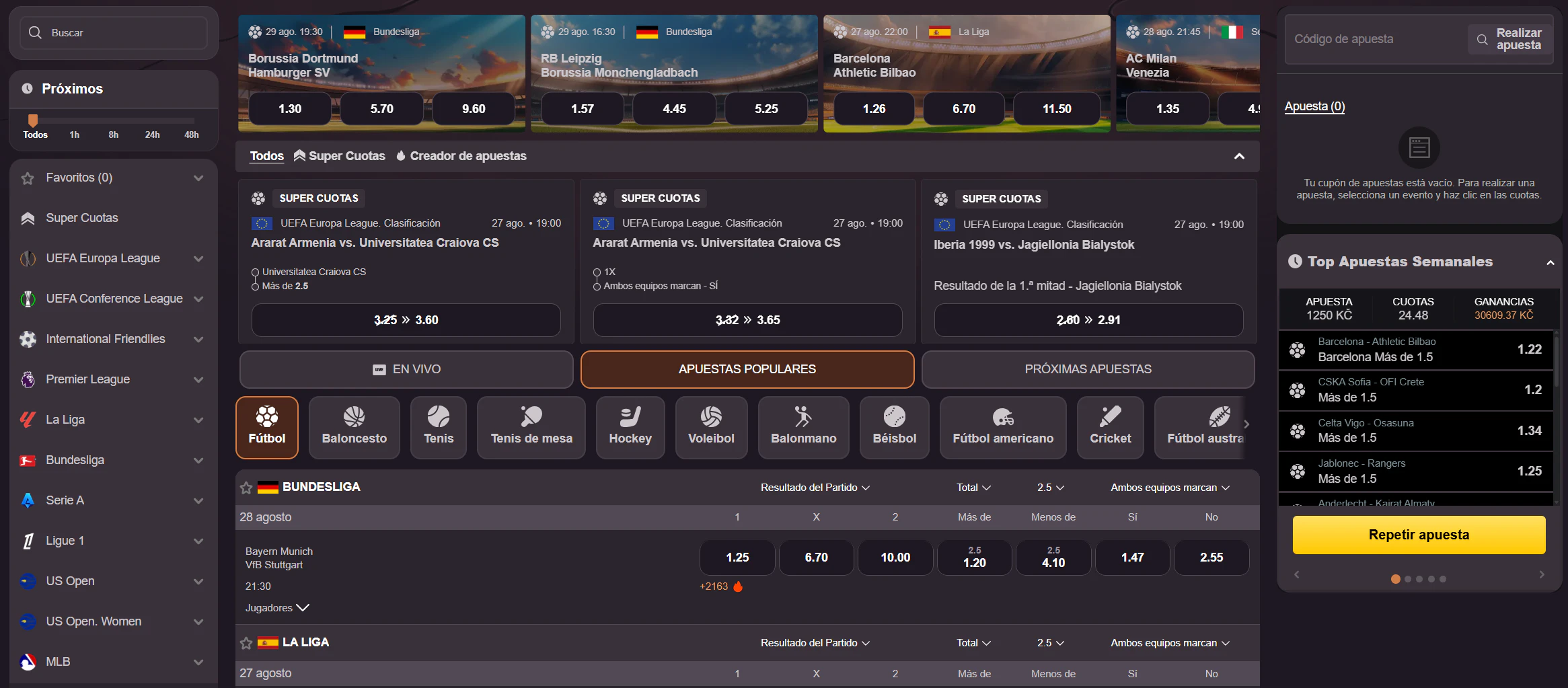Expand Jugadores under Bayern Munich match
The width and height of the screenshot is (1568, 688).
coord(277,608)
